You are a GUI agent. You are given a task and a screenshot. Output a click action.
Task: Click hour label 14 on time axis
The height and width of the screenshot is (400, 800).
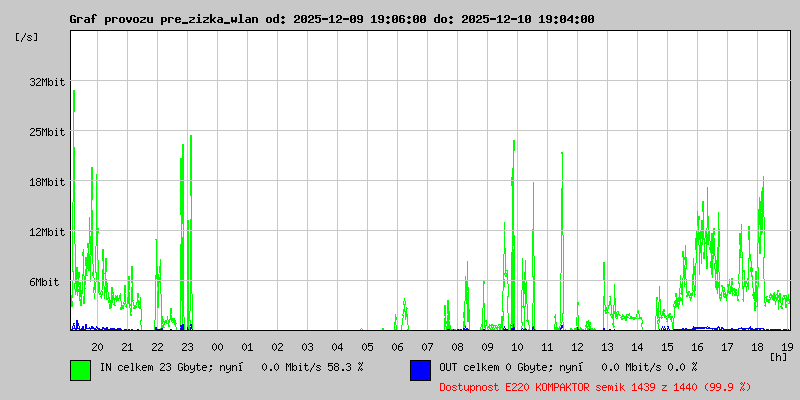(637, 347)
